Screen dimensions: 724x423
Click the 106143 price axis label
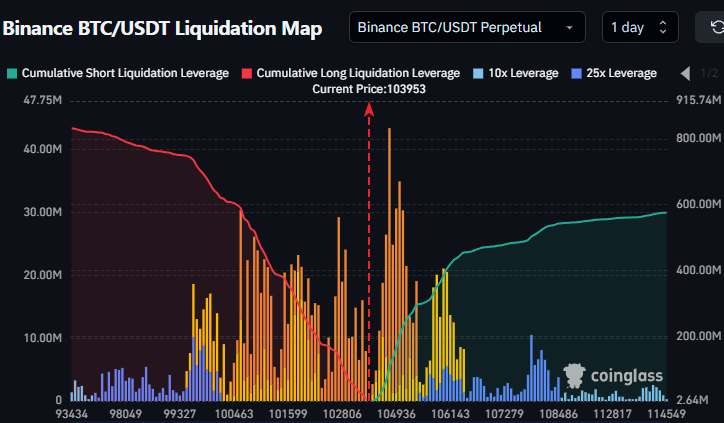click(450, 414)
